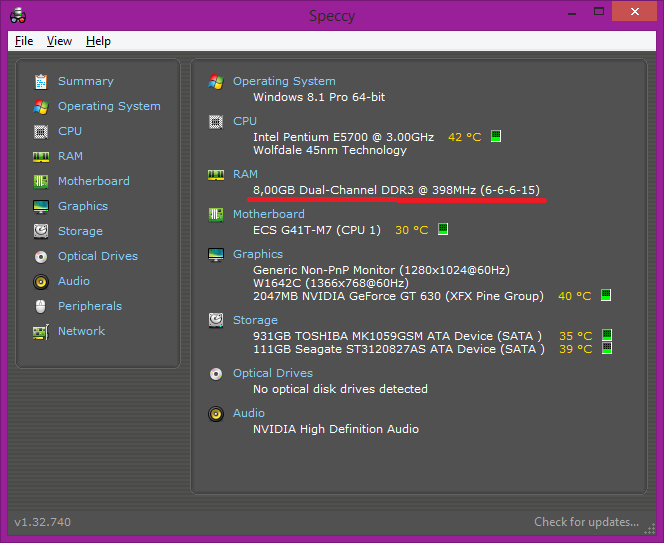Image resolution: width=664 pixels, height=543 pixels.
Task: Click the CPU chip icon in summary panel
Action: (x=216, y=122)
